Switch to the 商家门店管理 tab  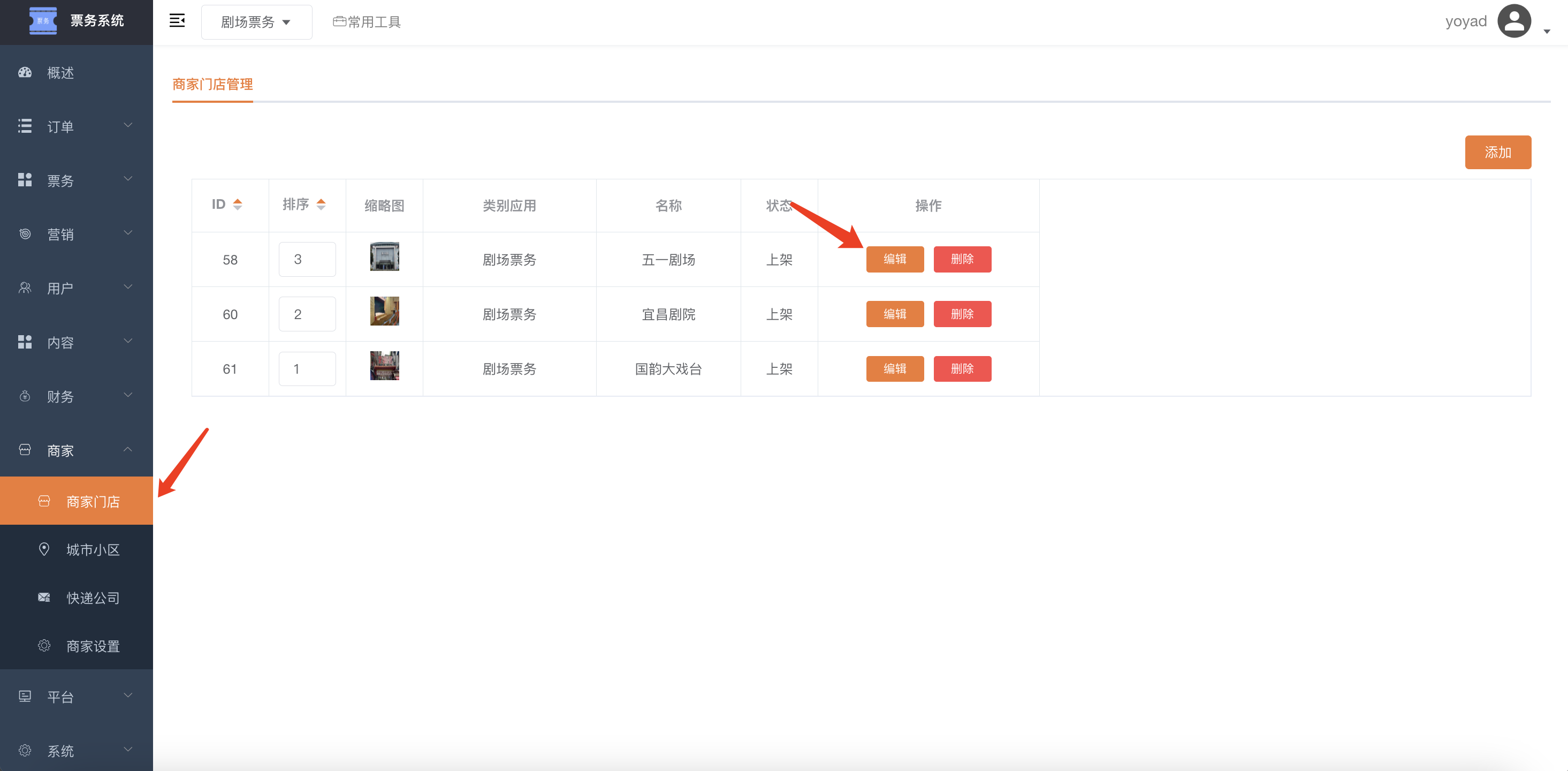pos(212,84)
